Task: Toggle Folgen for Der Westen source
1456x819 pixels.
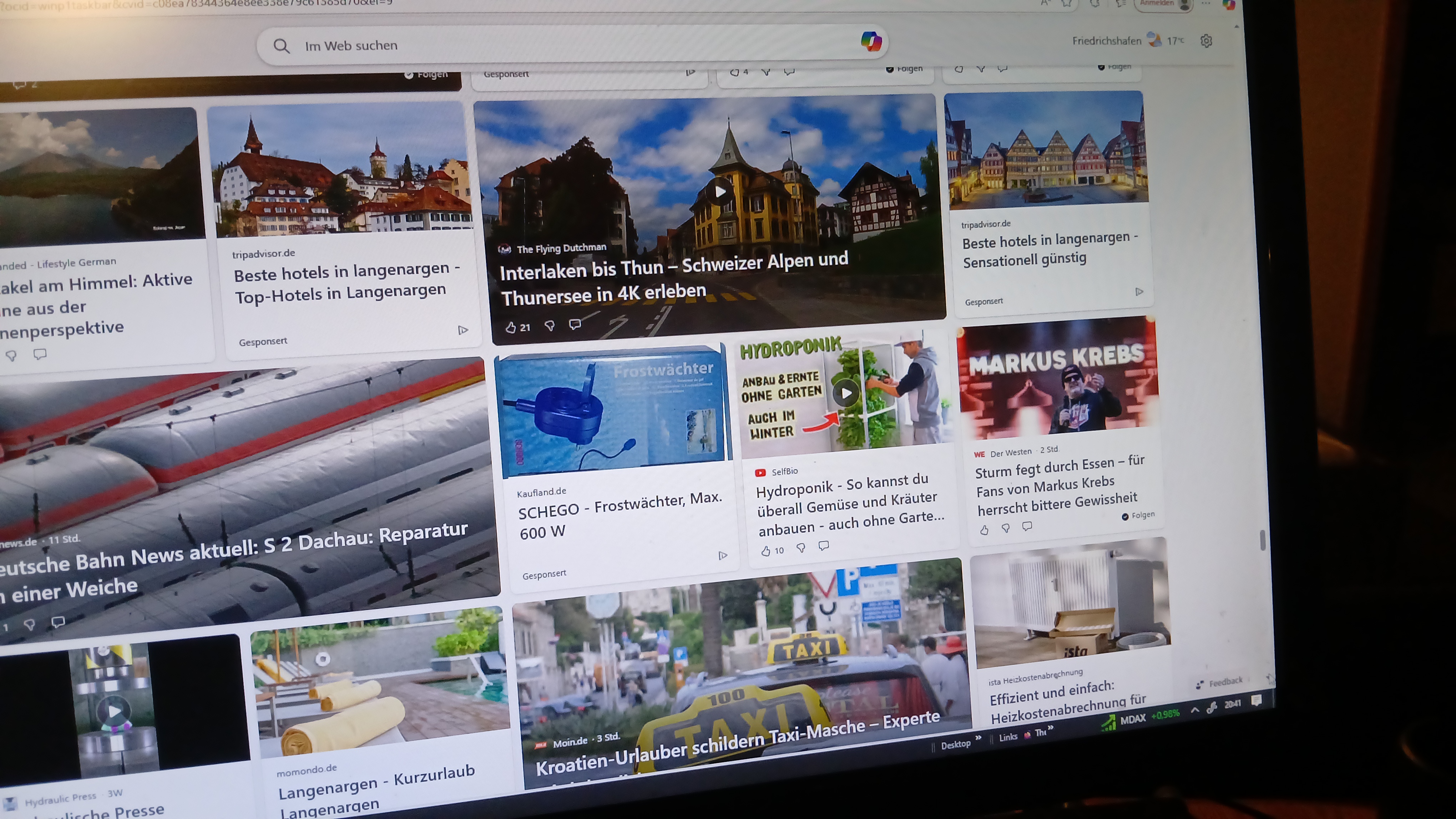Action: pyautogui.click(x=1138, y=515)
